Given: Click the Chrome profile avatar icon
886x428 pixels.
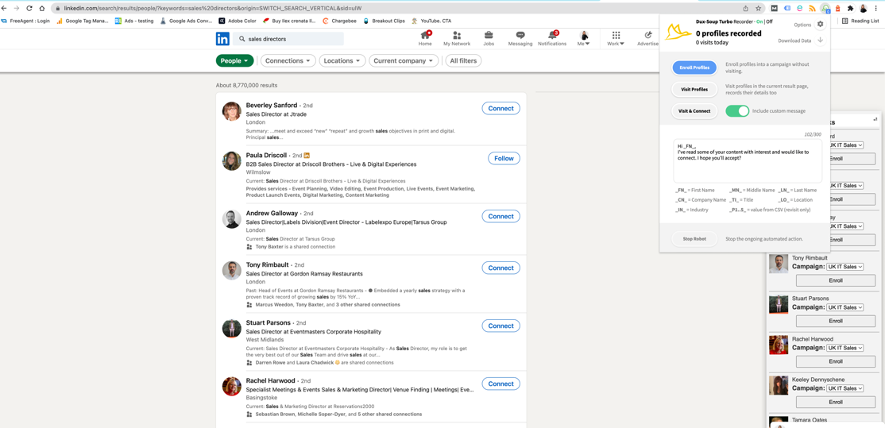Looking at the screenshot, I should tap(863, 8).
